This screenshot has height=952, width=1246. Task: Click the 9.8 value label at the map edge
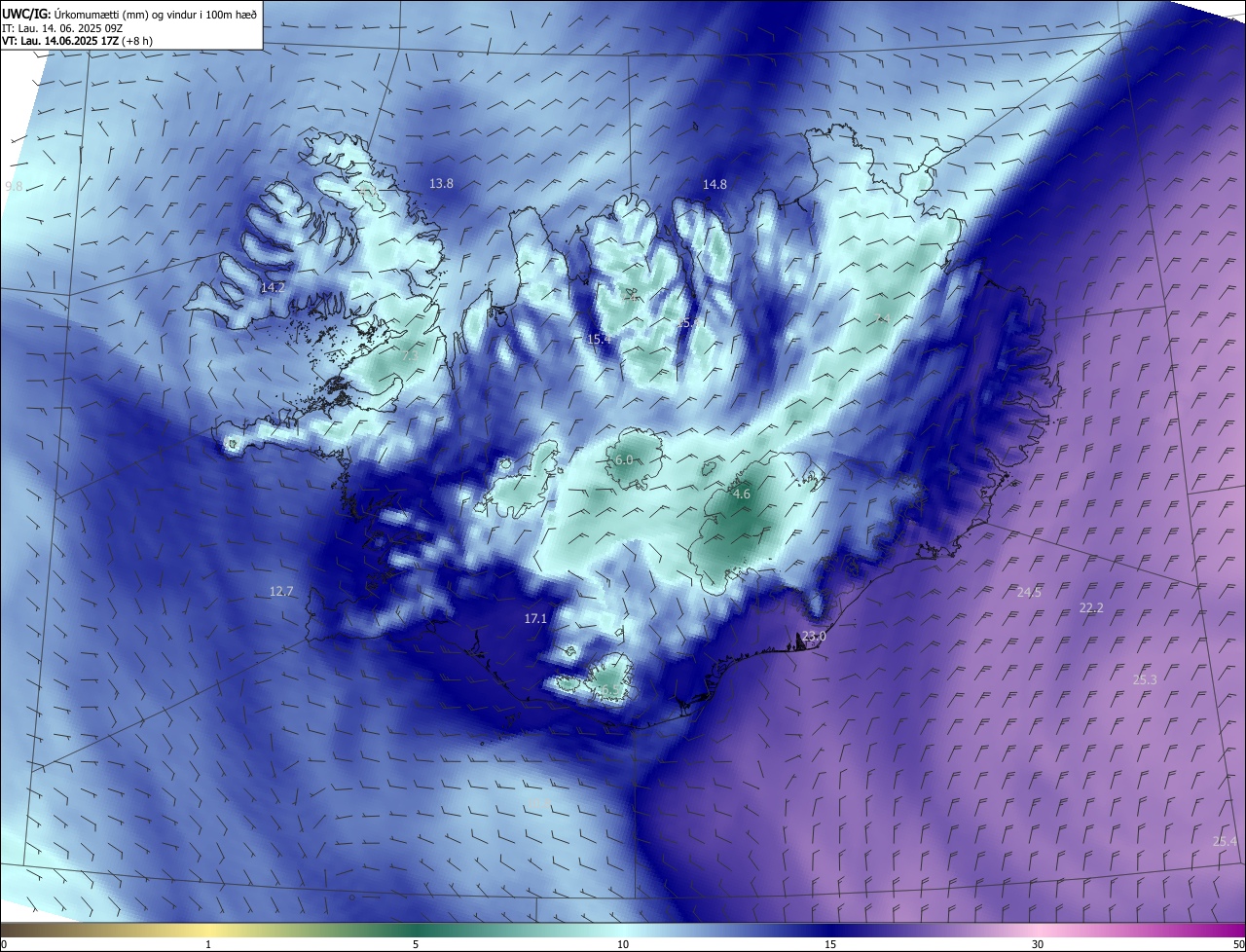[x=14, y=186]
